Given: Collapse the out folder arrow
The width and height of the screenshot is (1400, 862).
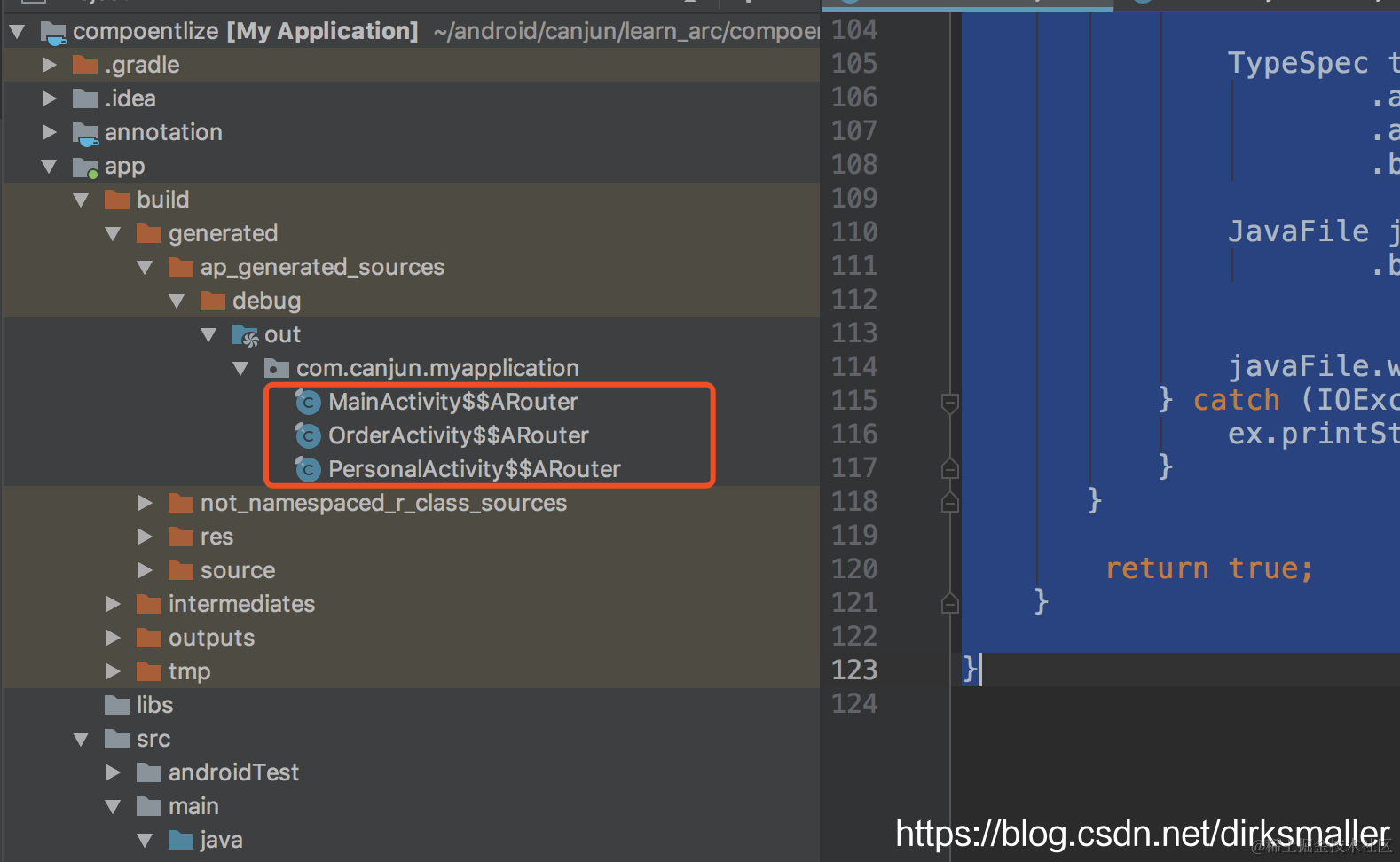Looking at the screenshot, I should click(x=209, y=334).
